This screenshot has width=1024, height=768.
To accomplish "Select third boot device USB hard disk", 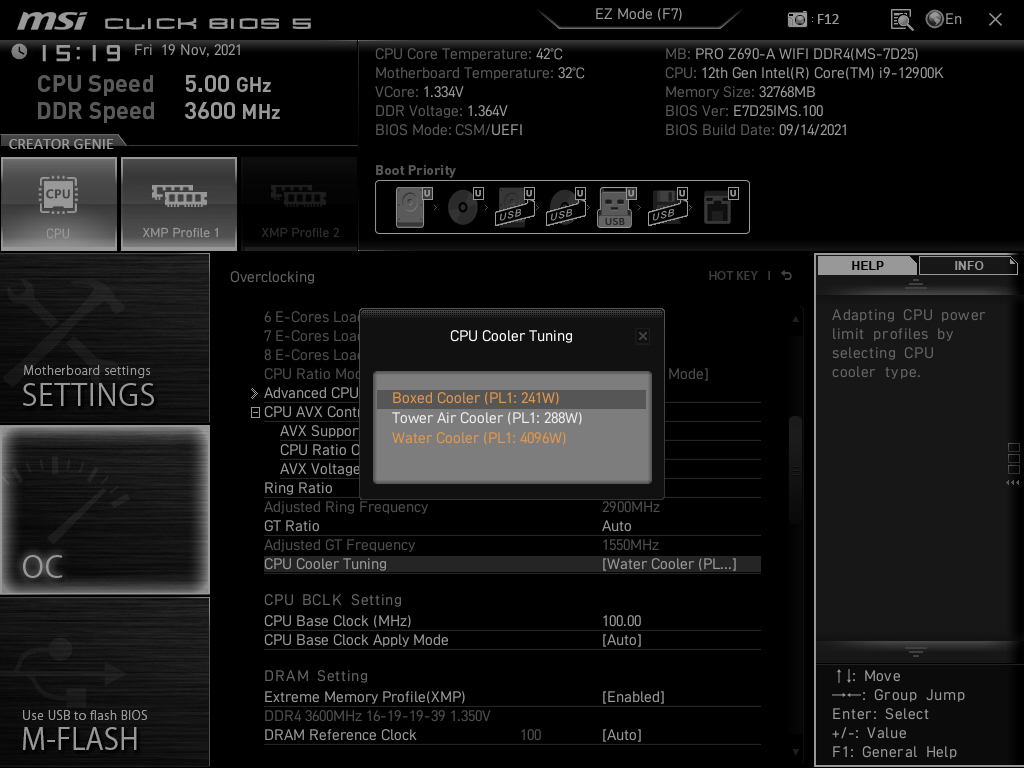I will 515,207.
